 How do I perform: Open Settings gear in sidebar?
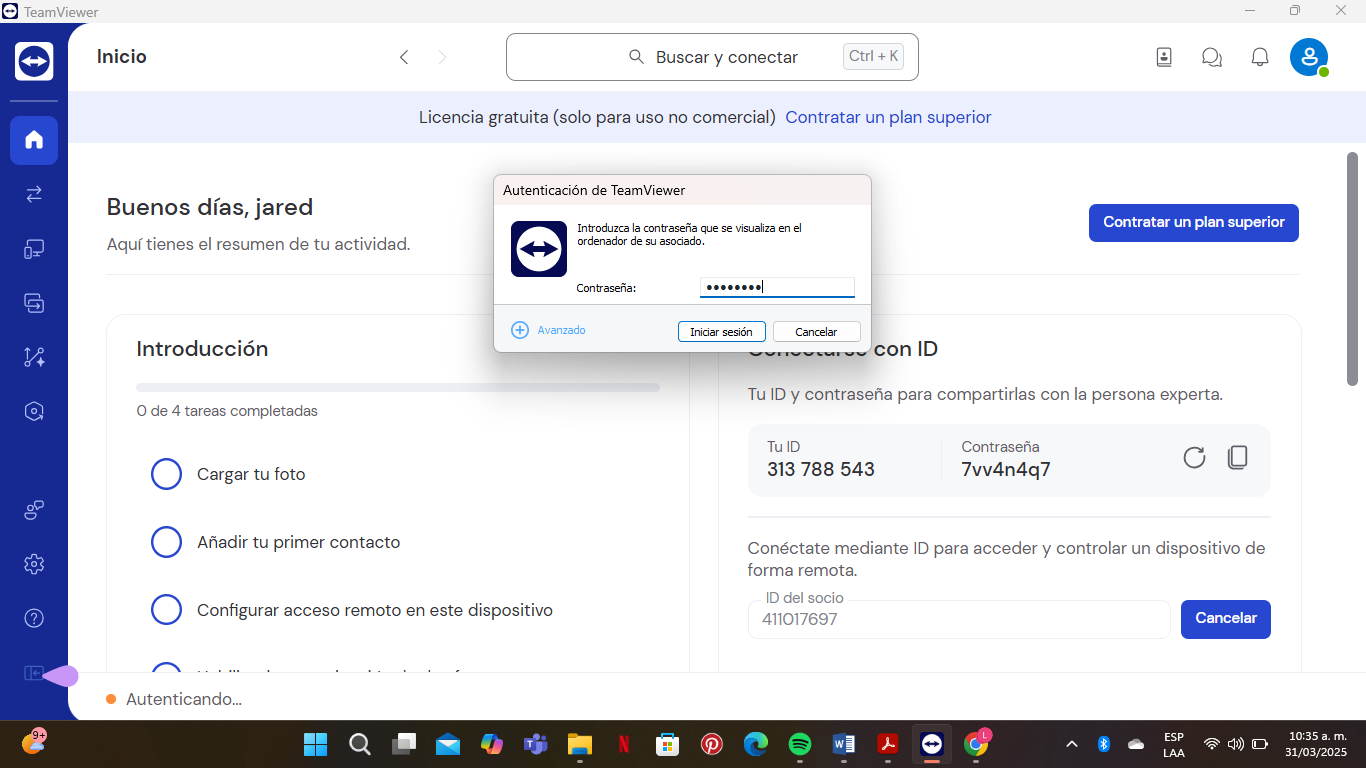34,564
